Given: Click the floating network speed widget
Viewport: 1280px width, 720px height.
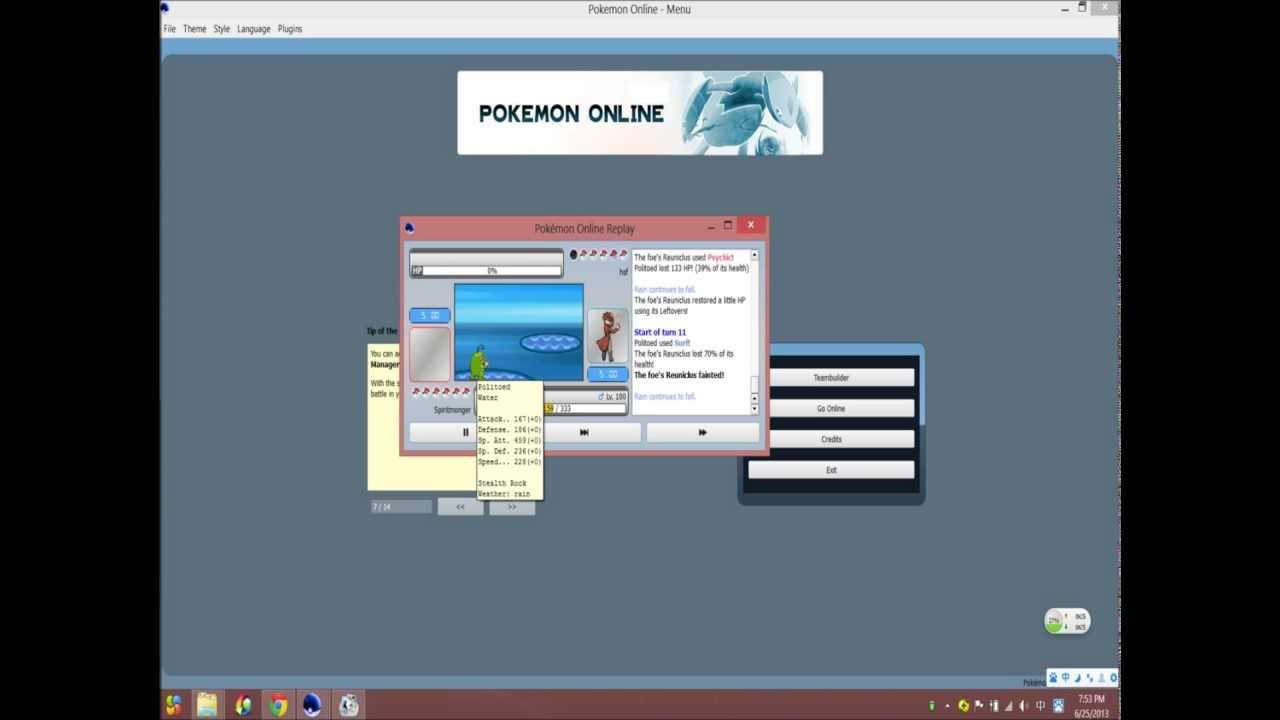Looking at the screenshot, I should (1067, 621).
